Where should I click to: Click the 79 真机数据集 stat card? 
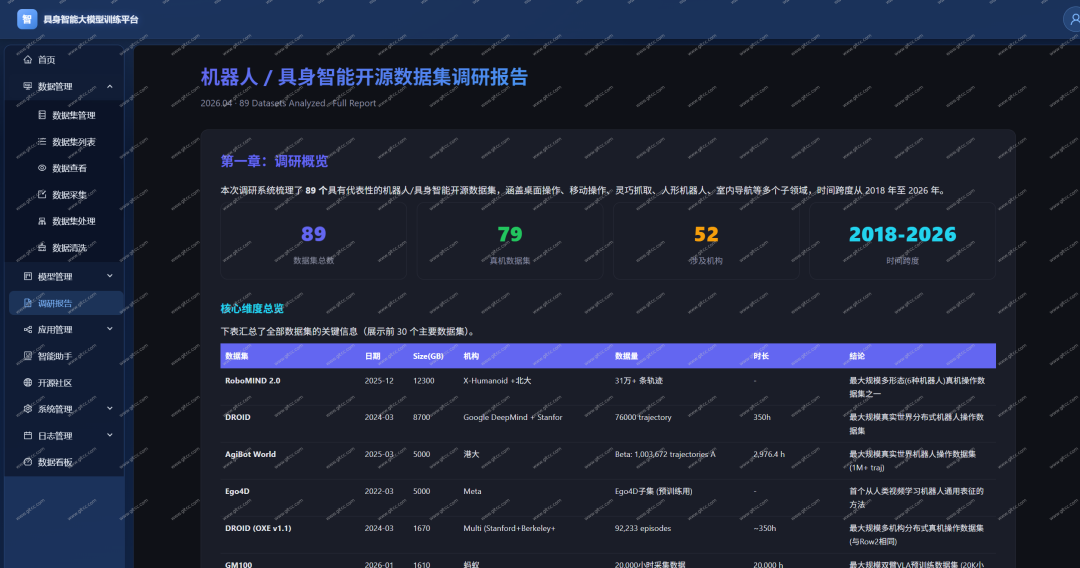click(510, 241)
